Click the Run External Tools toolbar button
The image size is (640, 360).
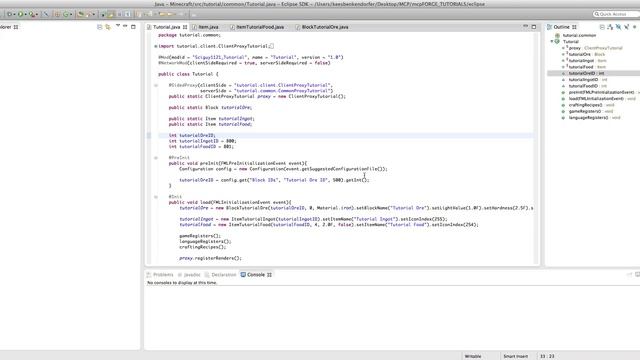tap(31, 14)
